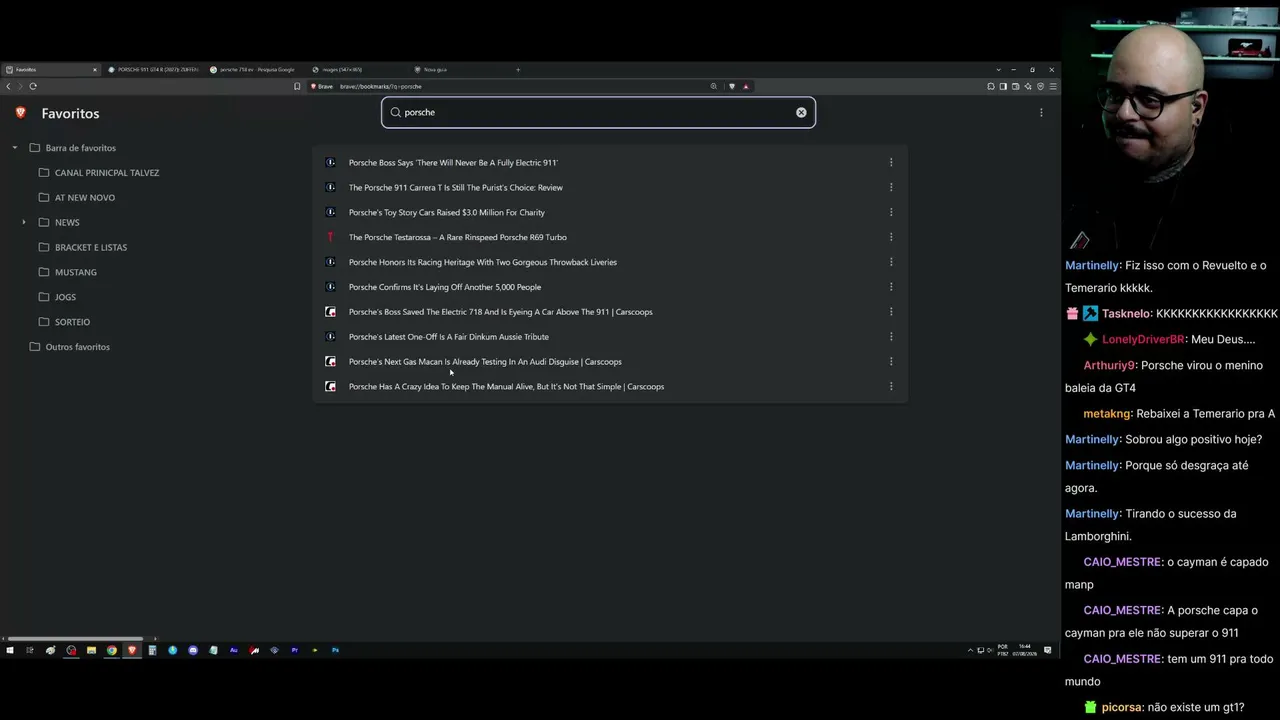Open Brave Rewards triangle icon
This screenshot has height=720, width=1280.
tap(745, 86)
